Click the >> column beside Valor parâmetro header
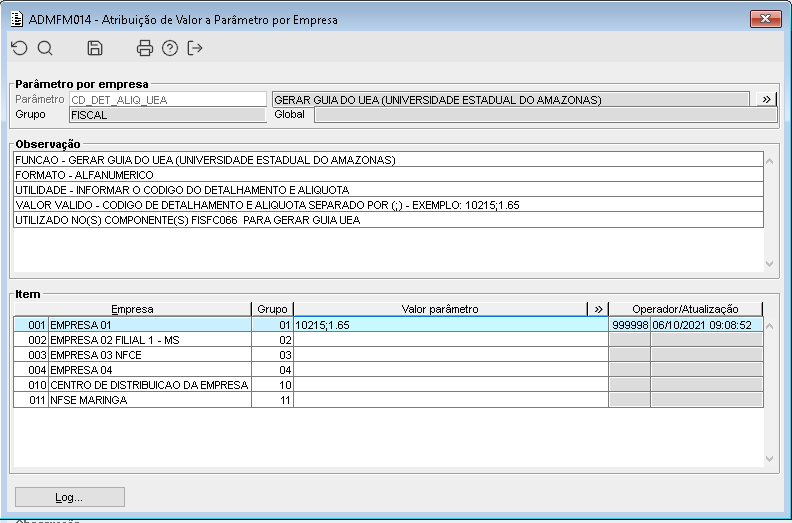Viewport: 792px width, 523px height. (598, 309)
